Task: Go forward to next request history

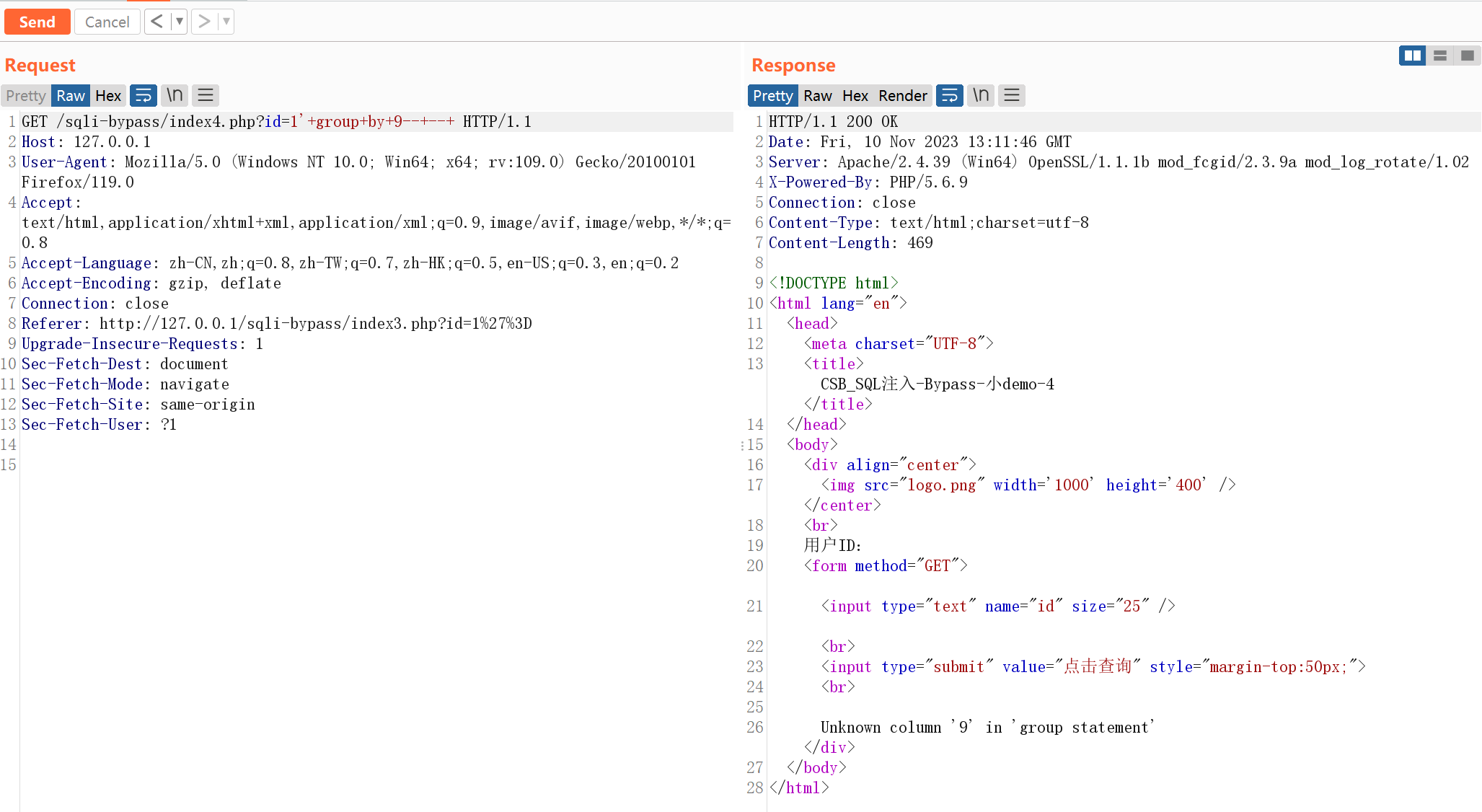Action: [x=204, y=22]
